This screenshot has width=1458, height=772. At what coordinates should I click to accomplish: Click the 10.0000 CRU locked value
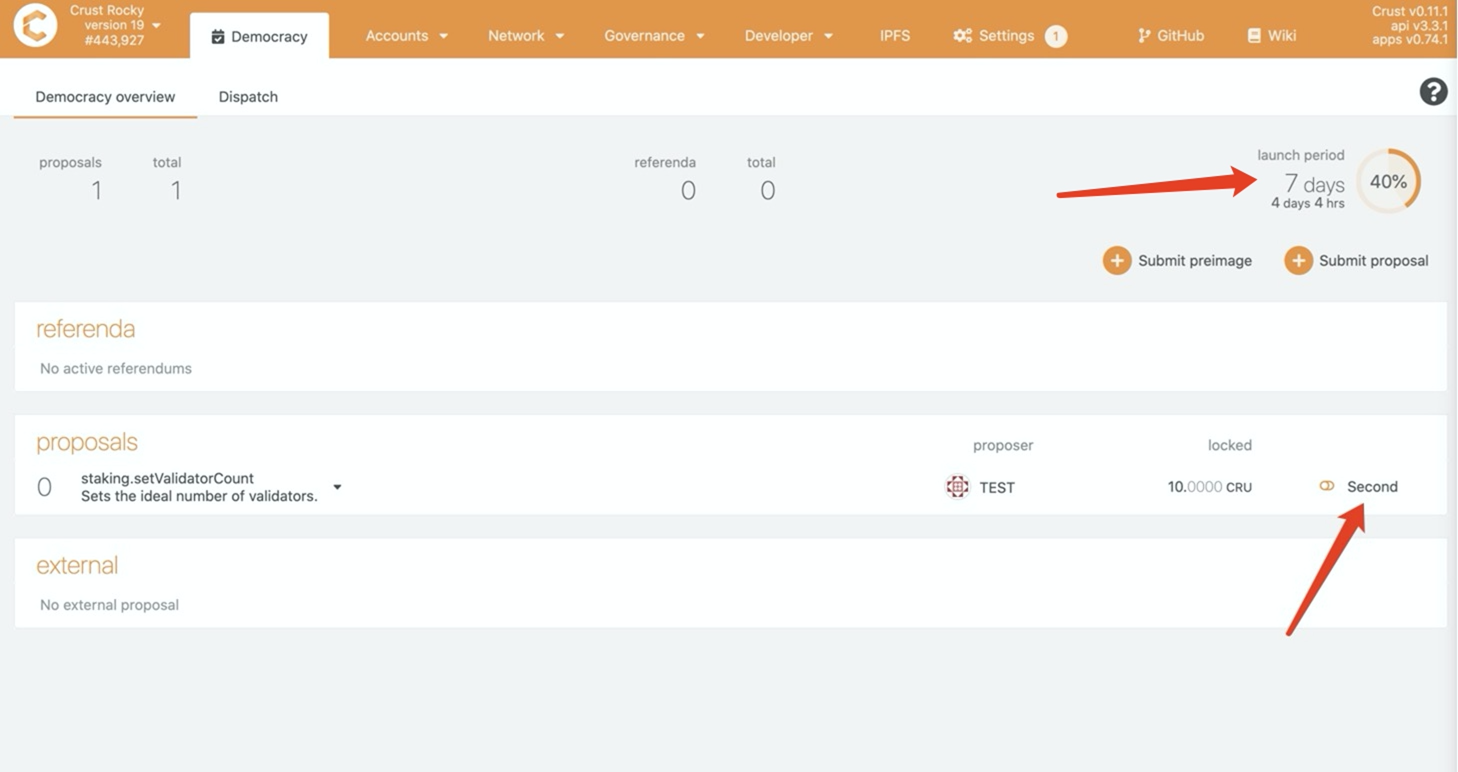point(1210,487)
